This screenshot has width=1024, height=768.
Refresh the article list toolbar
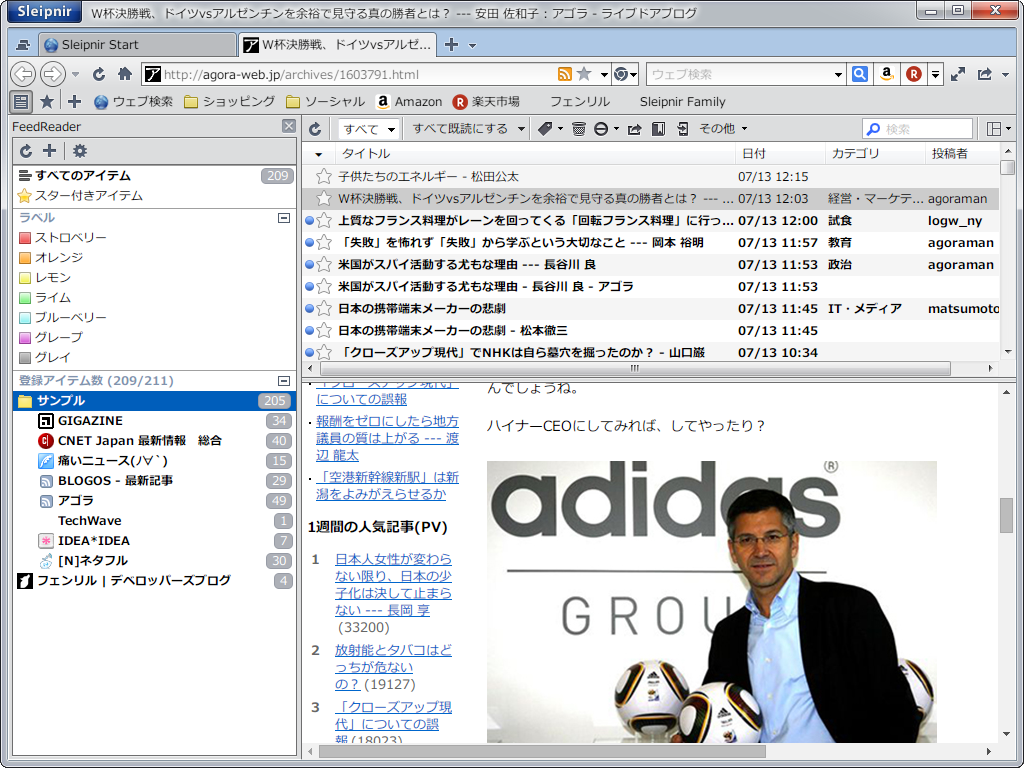315,129
